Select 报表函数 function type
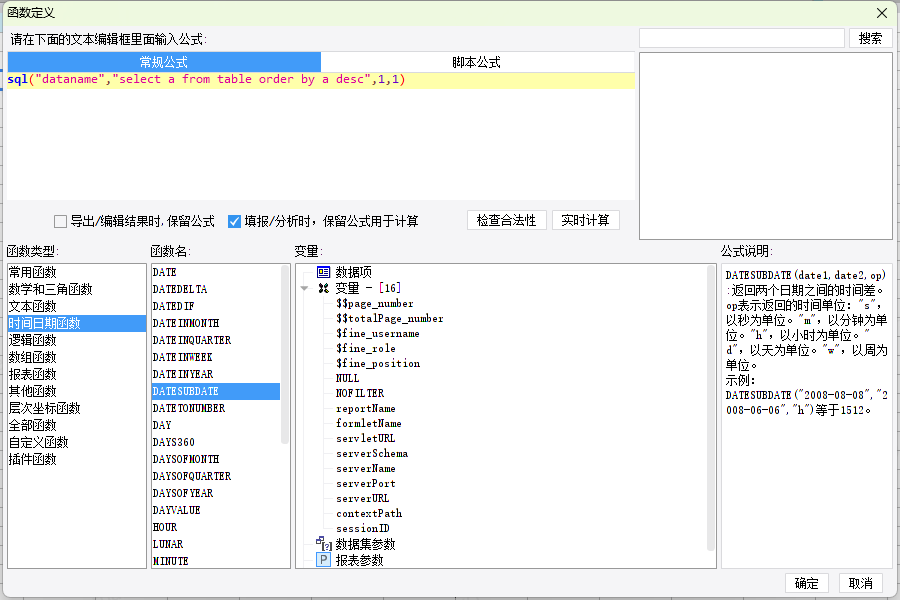 point(77,374)
